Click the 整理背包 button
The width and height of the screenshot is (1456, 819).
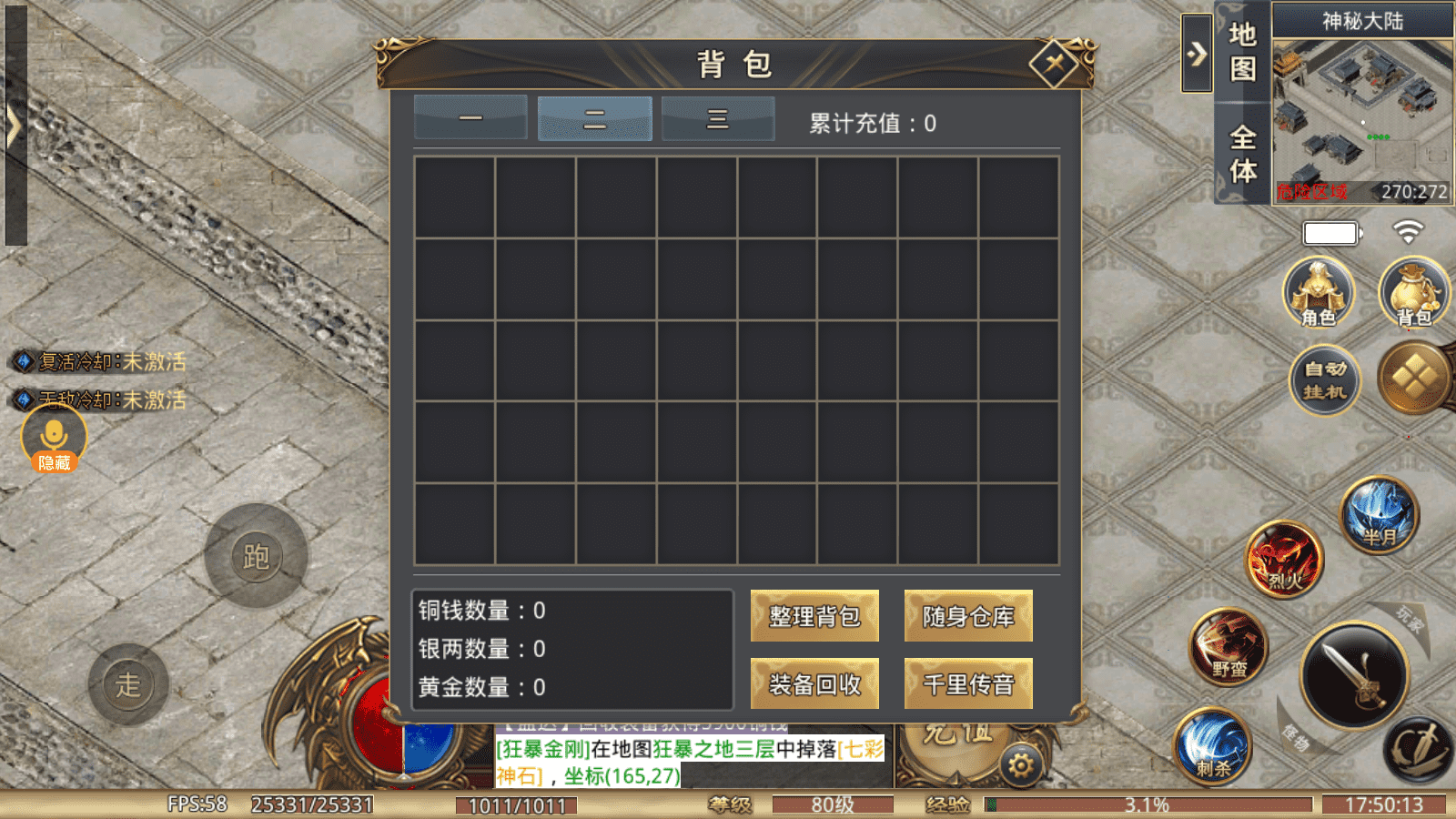coord(814,616)
